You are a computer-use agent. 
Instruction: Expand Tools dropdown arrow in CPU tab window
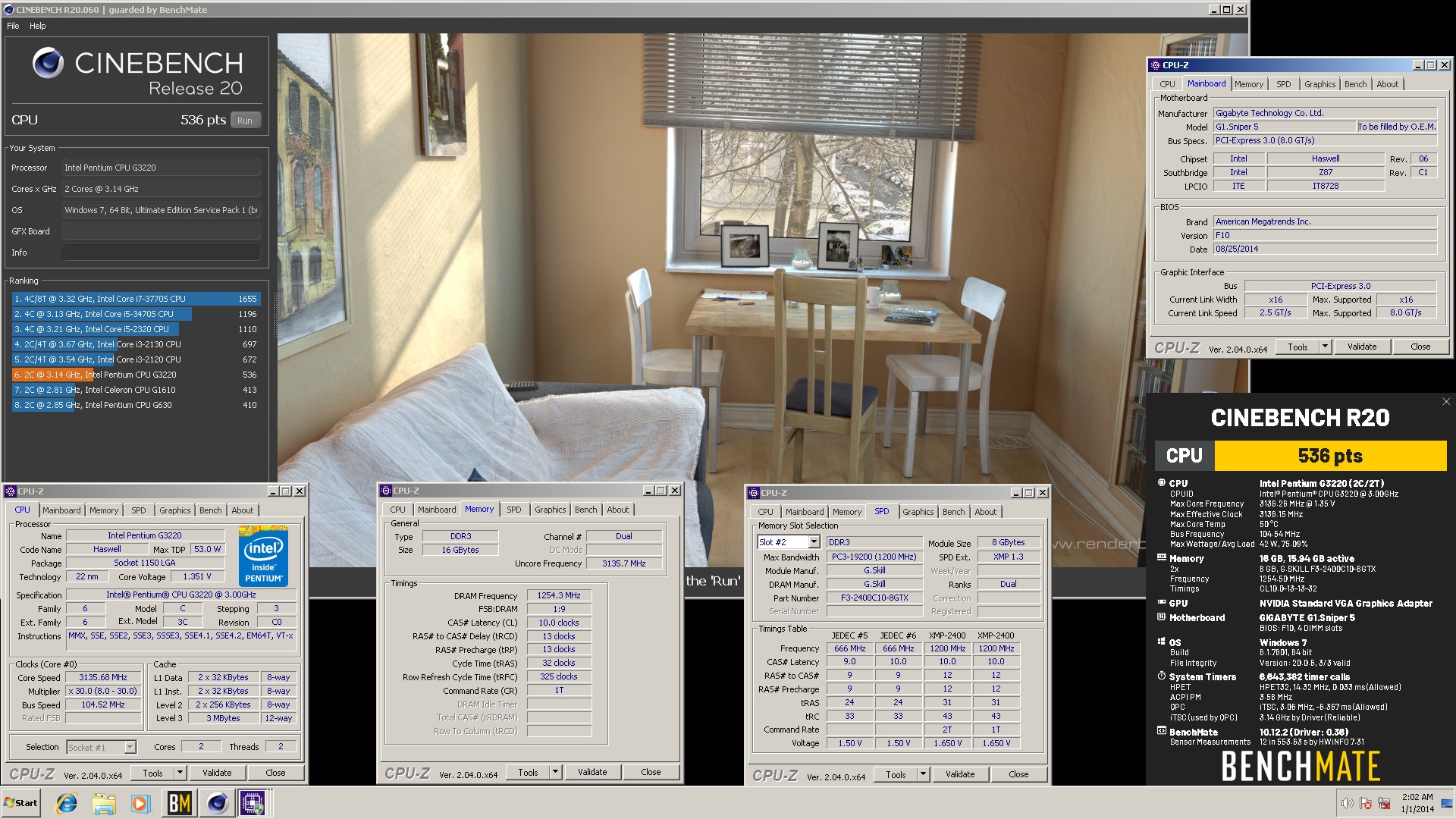[x=180, y=773]
